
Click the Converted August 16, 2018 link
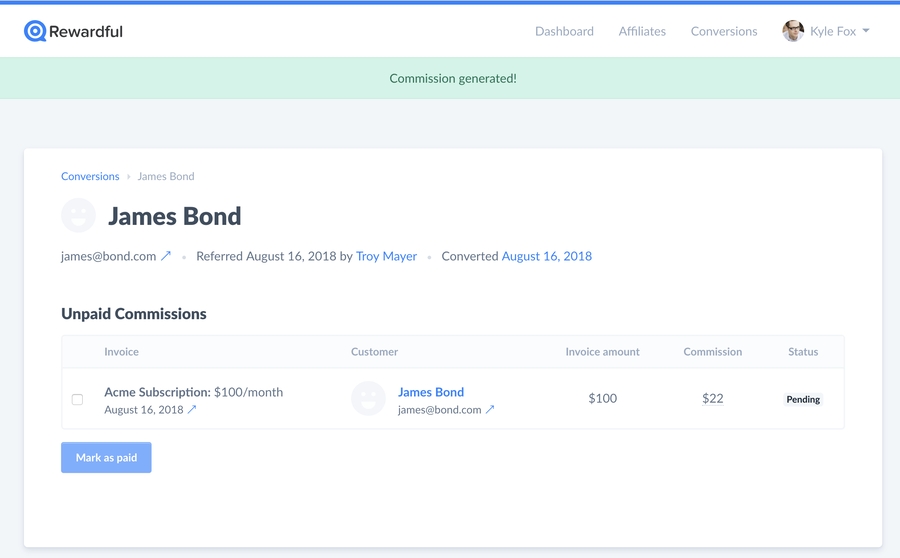(546, 256)
